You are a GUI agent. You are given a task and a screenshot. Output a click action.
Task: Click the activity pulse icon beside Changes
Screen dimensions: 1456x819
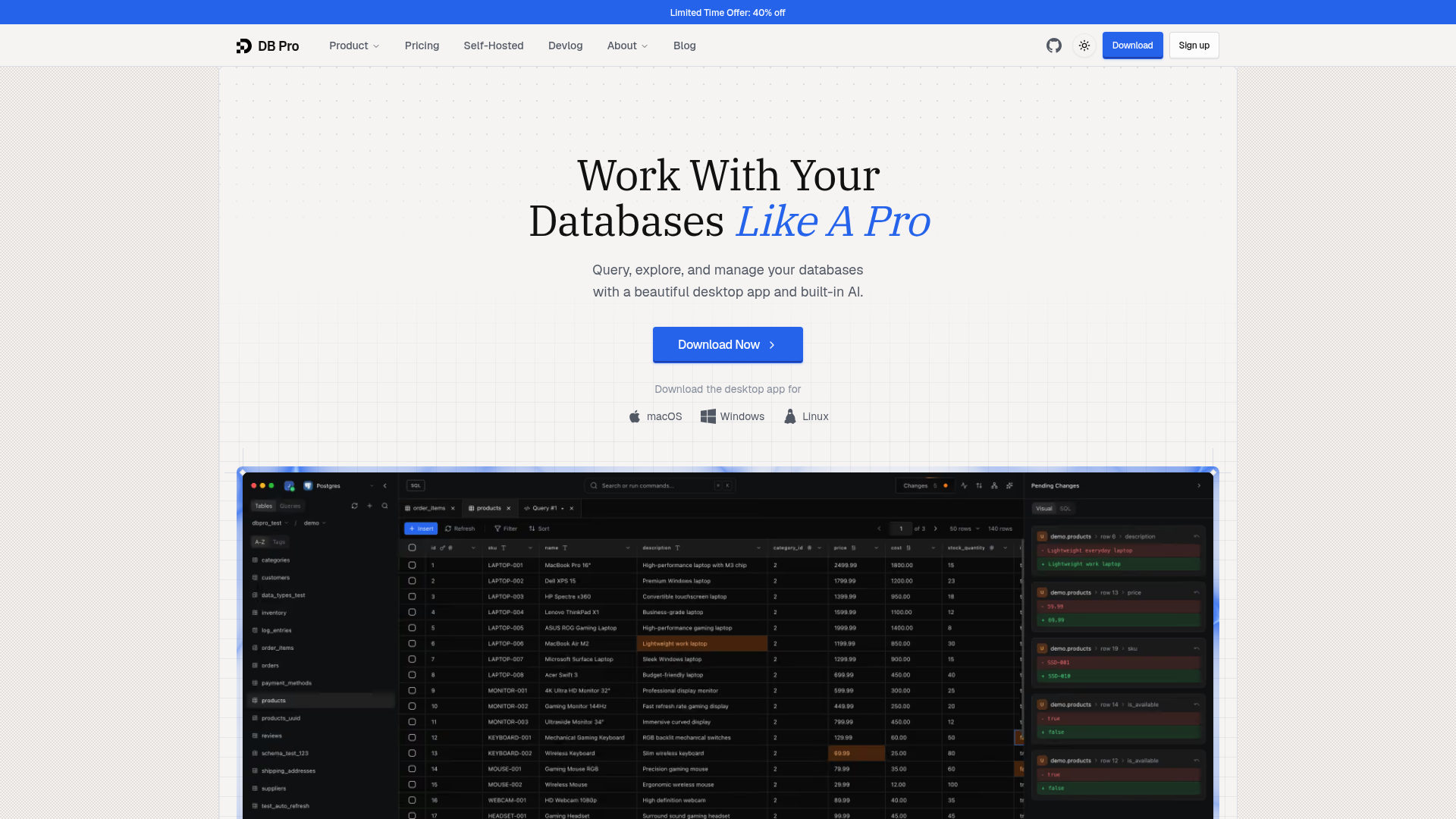[x=964, y=486]
